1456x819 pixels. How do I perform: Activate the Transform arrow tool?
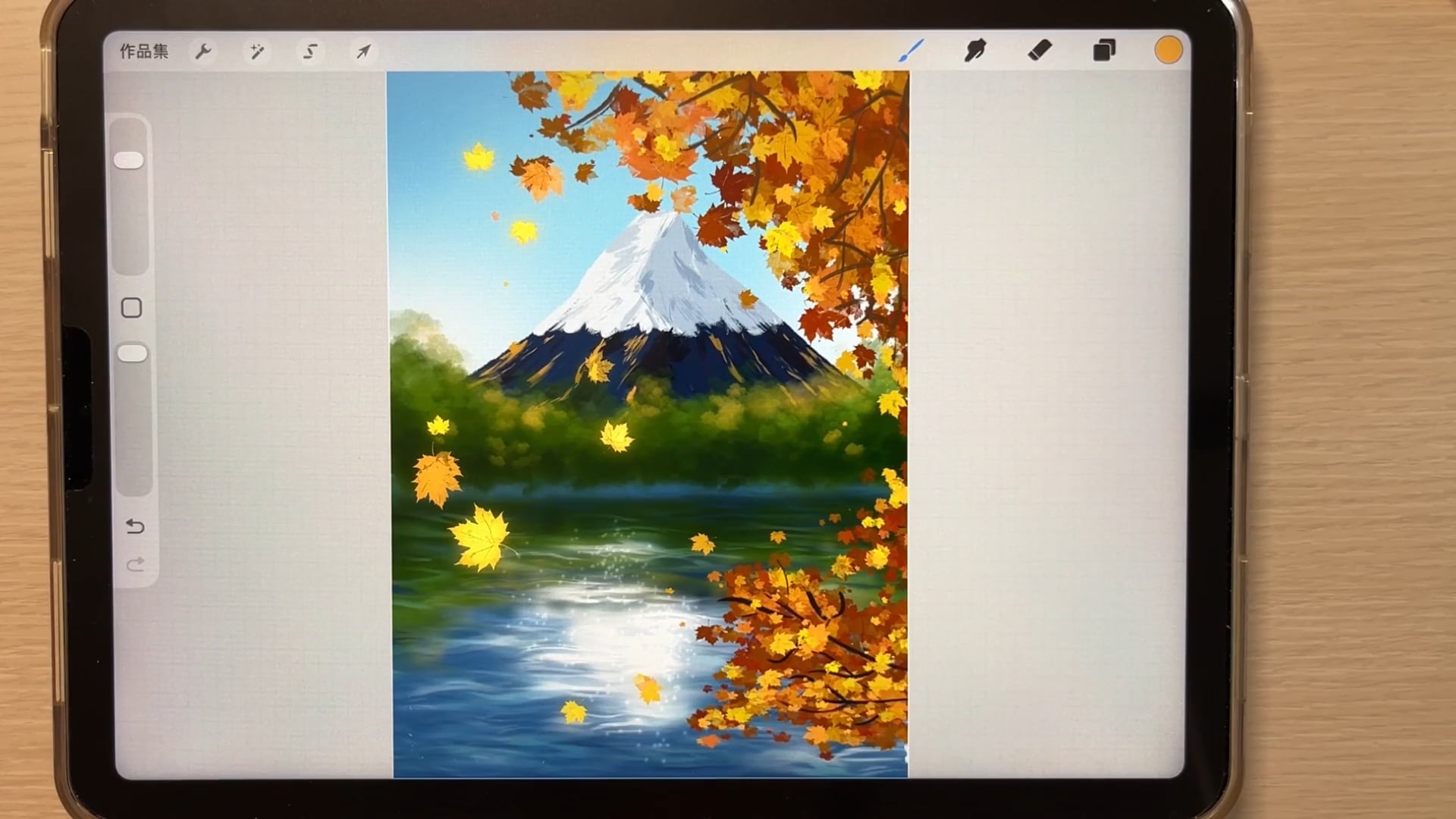coord(364,52)
